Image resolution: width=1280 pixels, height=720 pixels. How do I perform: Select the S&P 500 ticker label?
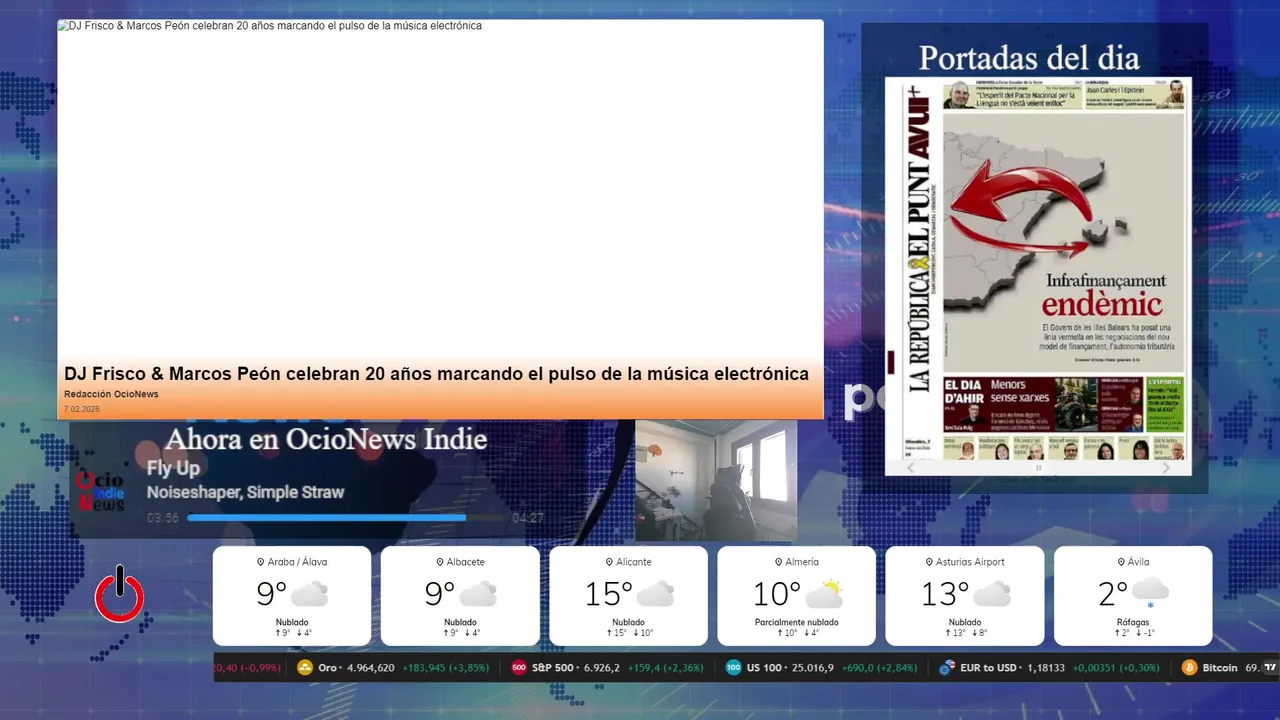click(x=553, y=667)
